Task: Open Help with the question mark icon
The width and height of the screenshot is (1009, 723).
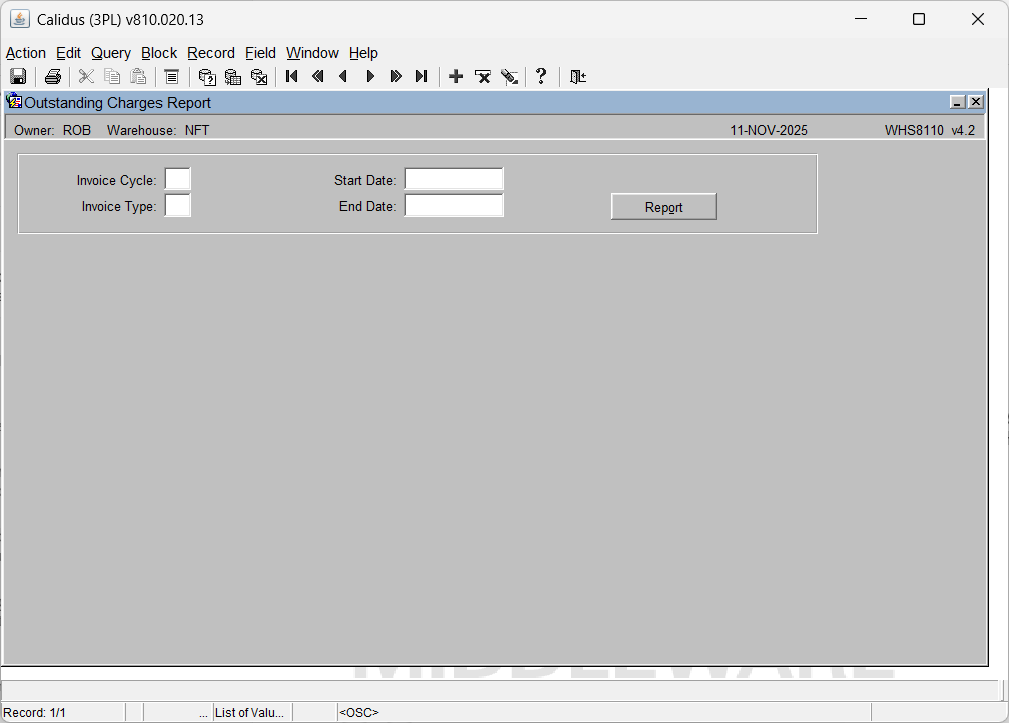Action: pyautogui.click(x=541, y=77)
